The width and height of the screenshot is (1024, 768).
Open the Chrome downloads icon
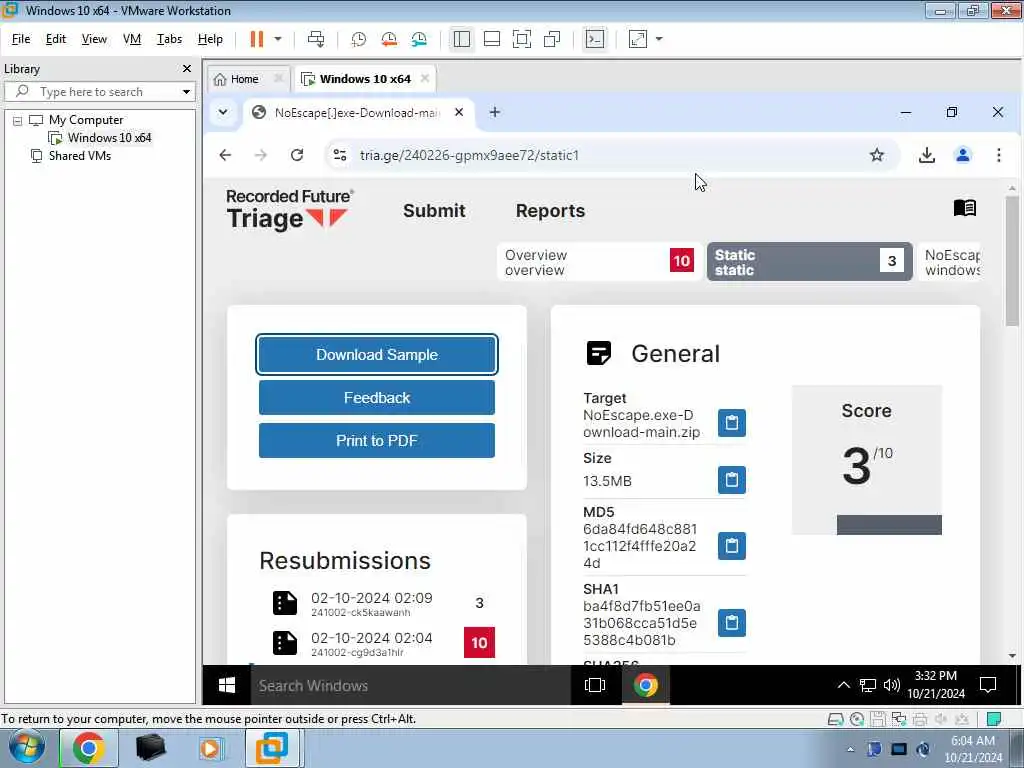click(926, 155)
